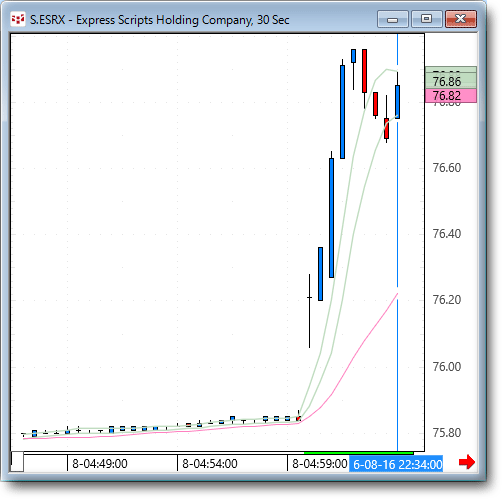This screenshot has width=504, height=499.
Task: Click the 76.60 price axis label
Action: pyautogui.click(x=447, y=168)
